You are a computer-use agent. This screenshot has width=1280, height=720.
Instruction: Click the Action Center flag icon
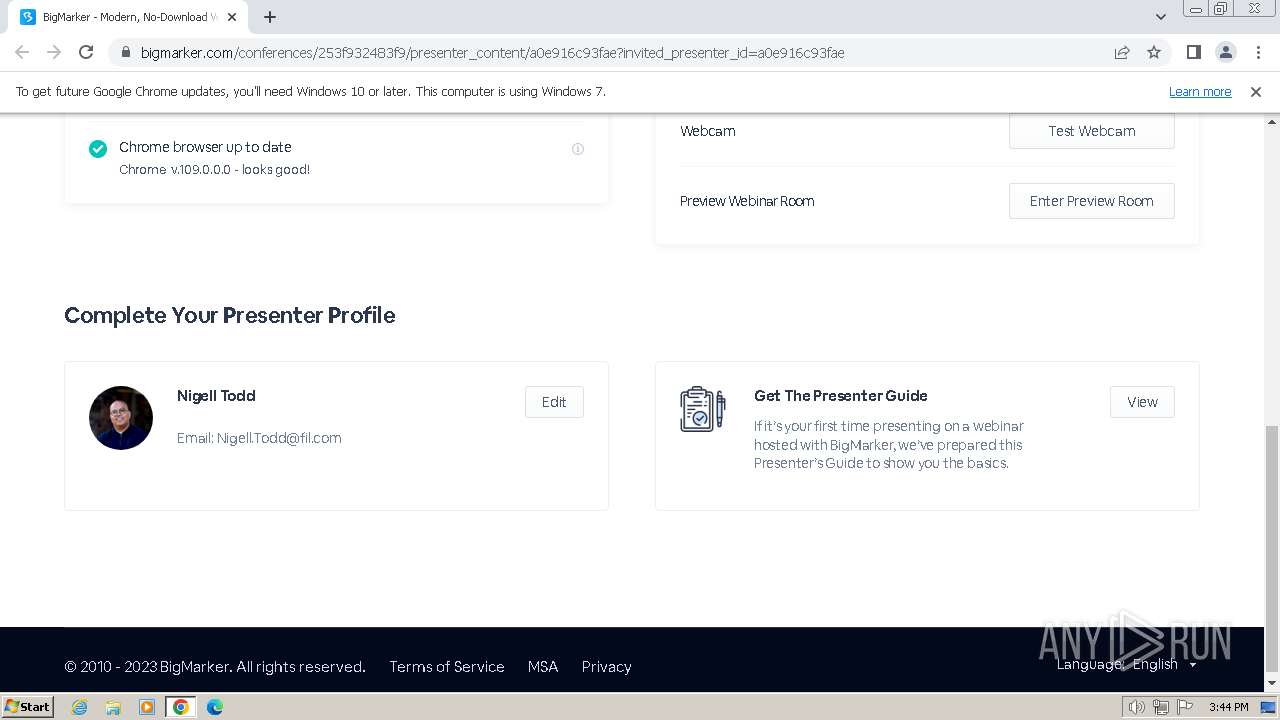[1185, 707]
